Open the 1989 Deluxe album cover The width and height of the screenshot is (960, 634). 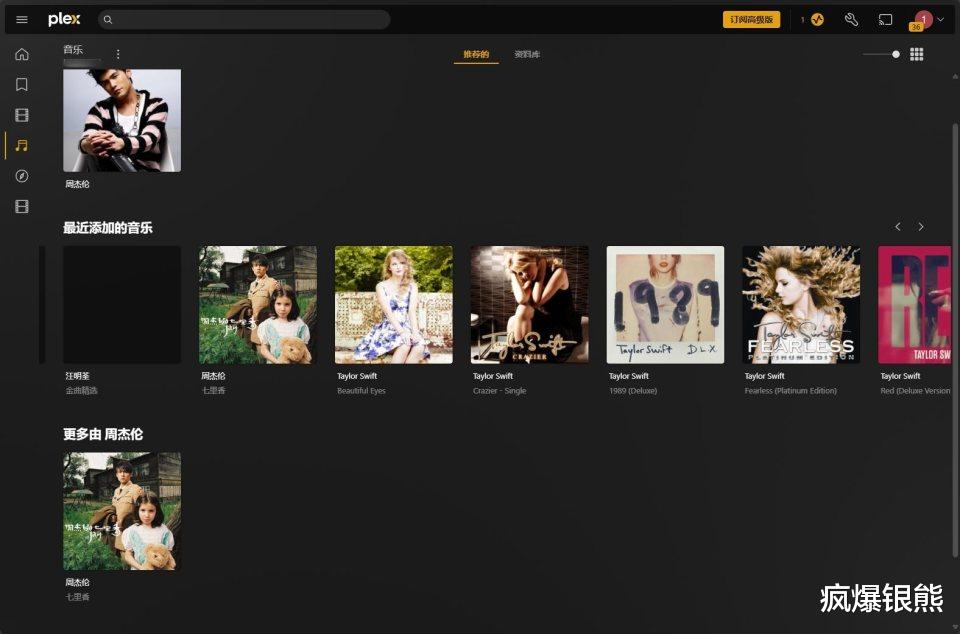click(666, 305)
